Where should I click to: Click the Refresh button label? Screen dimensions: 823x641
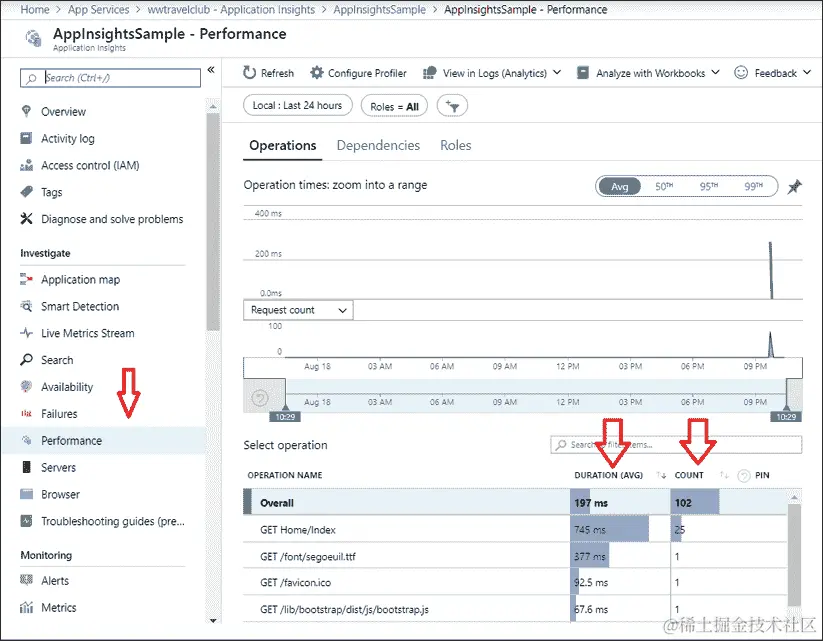pyautogui.click(x=277, y=73)
